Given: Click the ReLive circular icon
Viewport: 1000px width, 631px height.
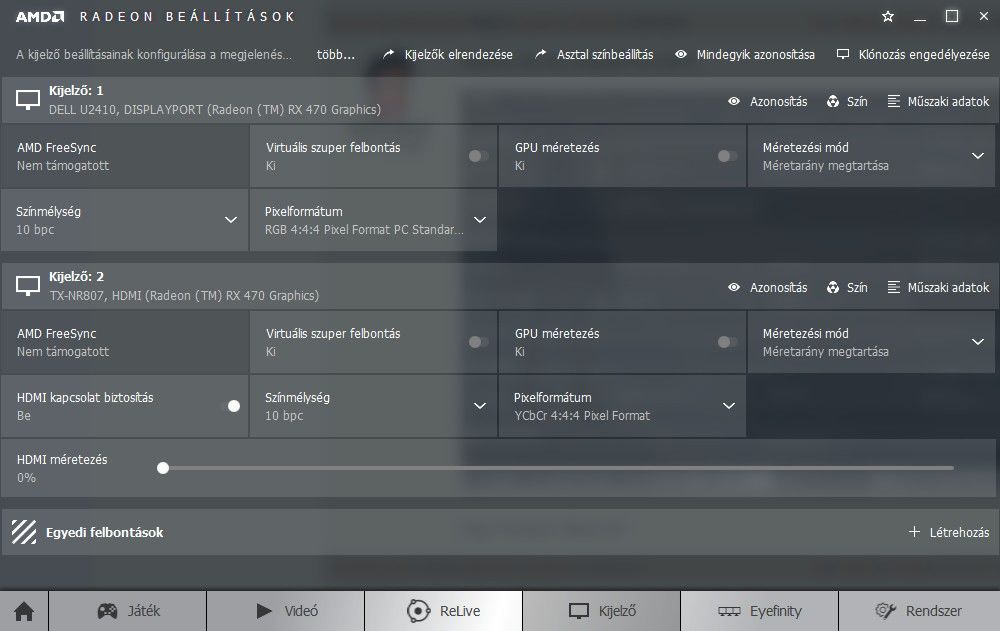Looking at the screenshot, I should 418,611.
